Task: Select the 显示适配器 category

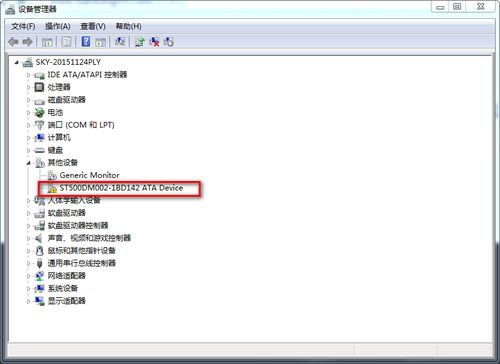Action: (67, 301)
